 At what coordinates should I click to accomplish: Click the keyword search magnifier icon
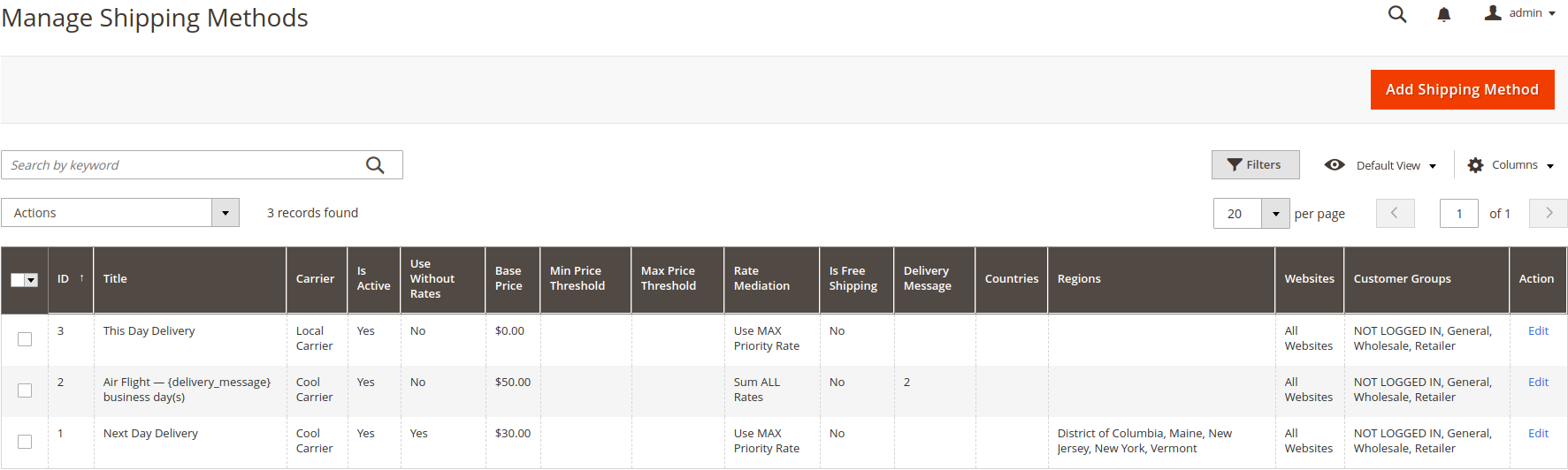pyautogui.click(x=375, y=165)
